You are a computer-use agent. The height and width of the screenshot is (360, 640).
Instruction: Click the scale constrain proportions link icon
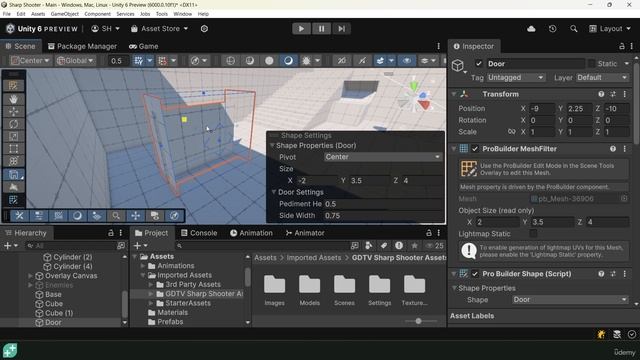pyautogui.click(x=511, y=132)
